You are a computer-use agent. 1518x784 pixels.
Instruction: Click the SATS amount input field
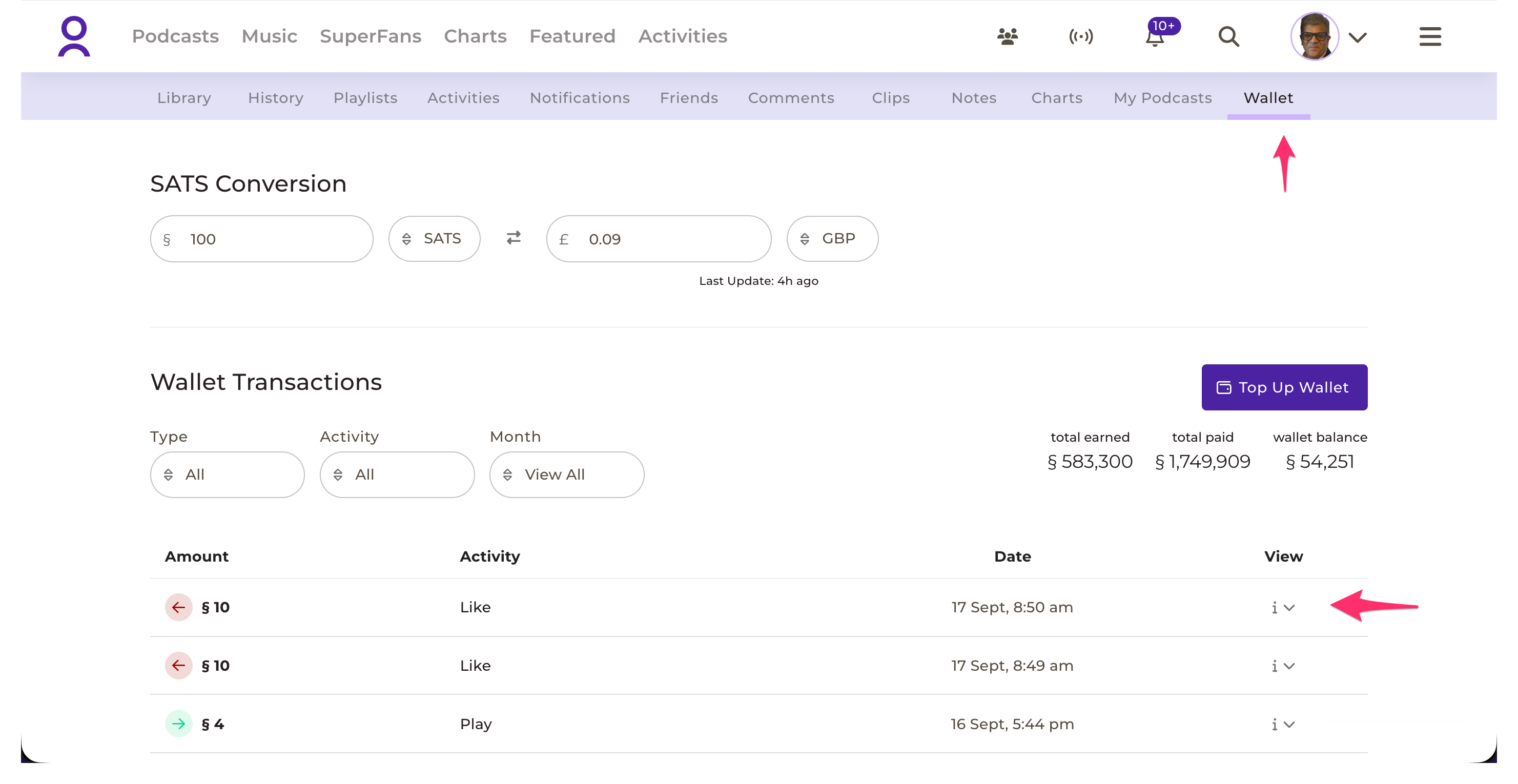click(x=262, y=239)
